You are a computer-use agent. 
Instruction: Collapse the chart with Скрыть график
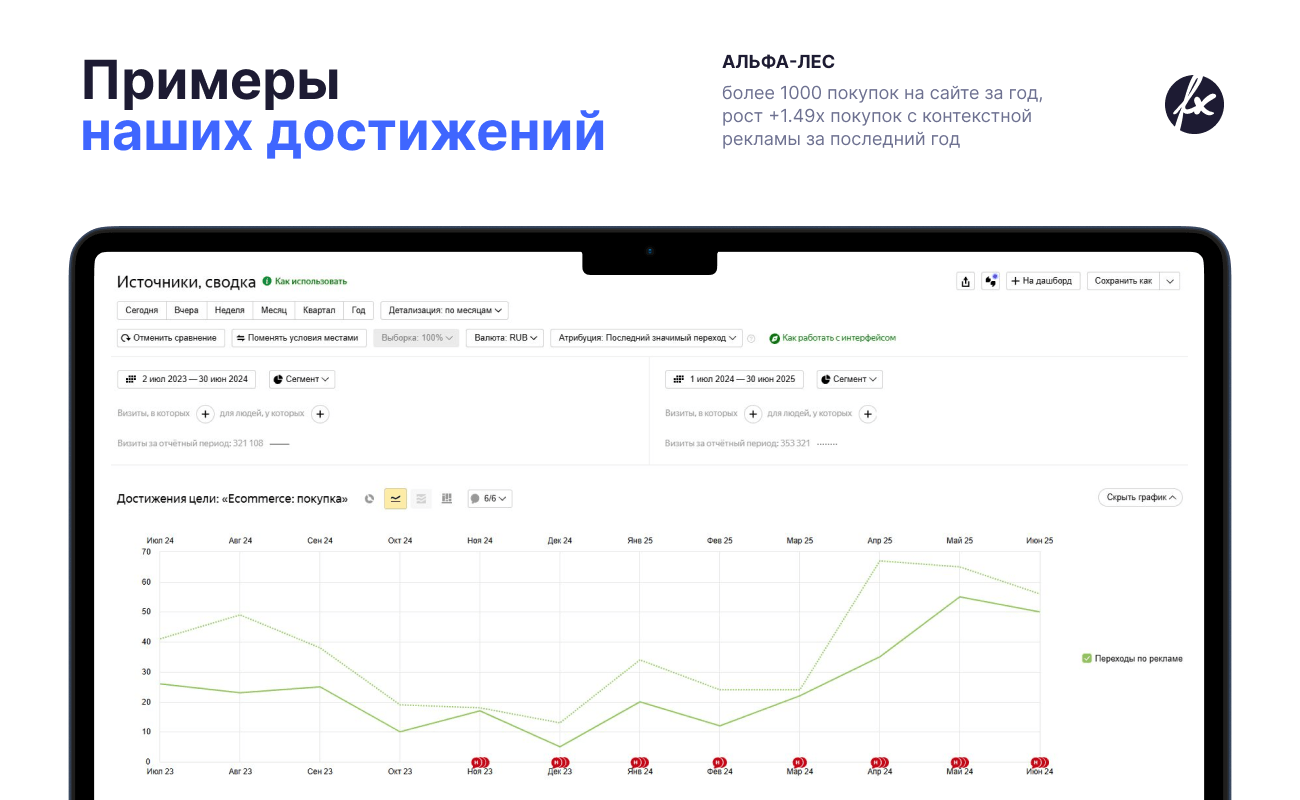coord(1139,497)
